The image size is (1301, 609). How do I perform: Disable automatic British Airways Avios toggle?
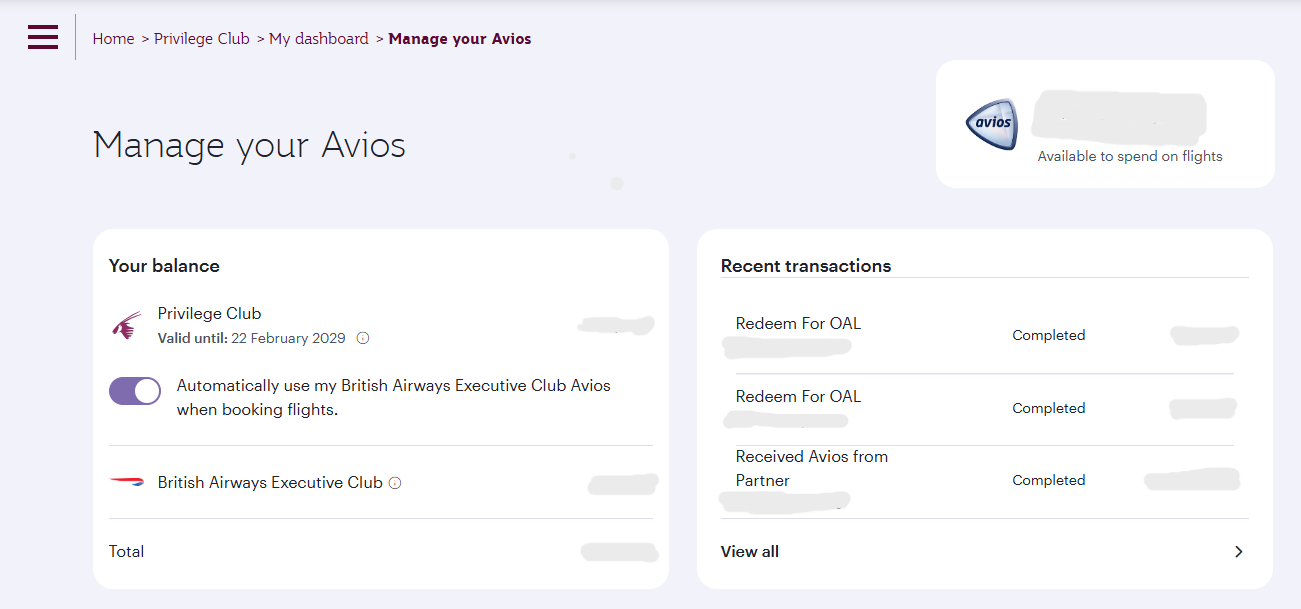click(x=135, y=391)
